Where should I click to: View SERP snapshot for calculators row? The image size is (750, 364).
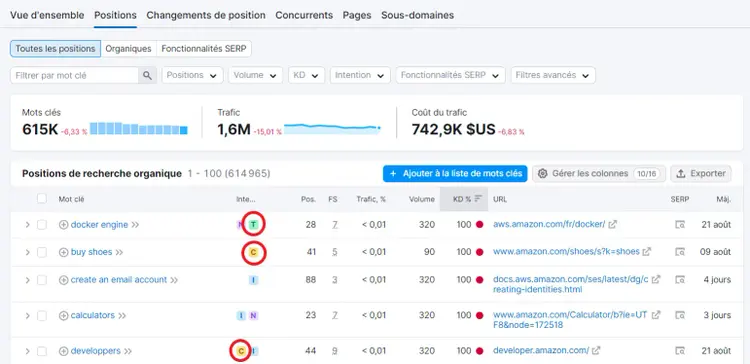click(x=680, y=315)
